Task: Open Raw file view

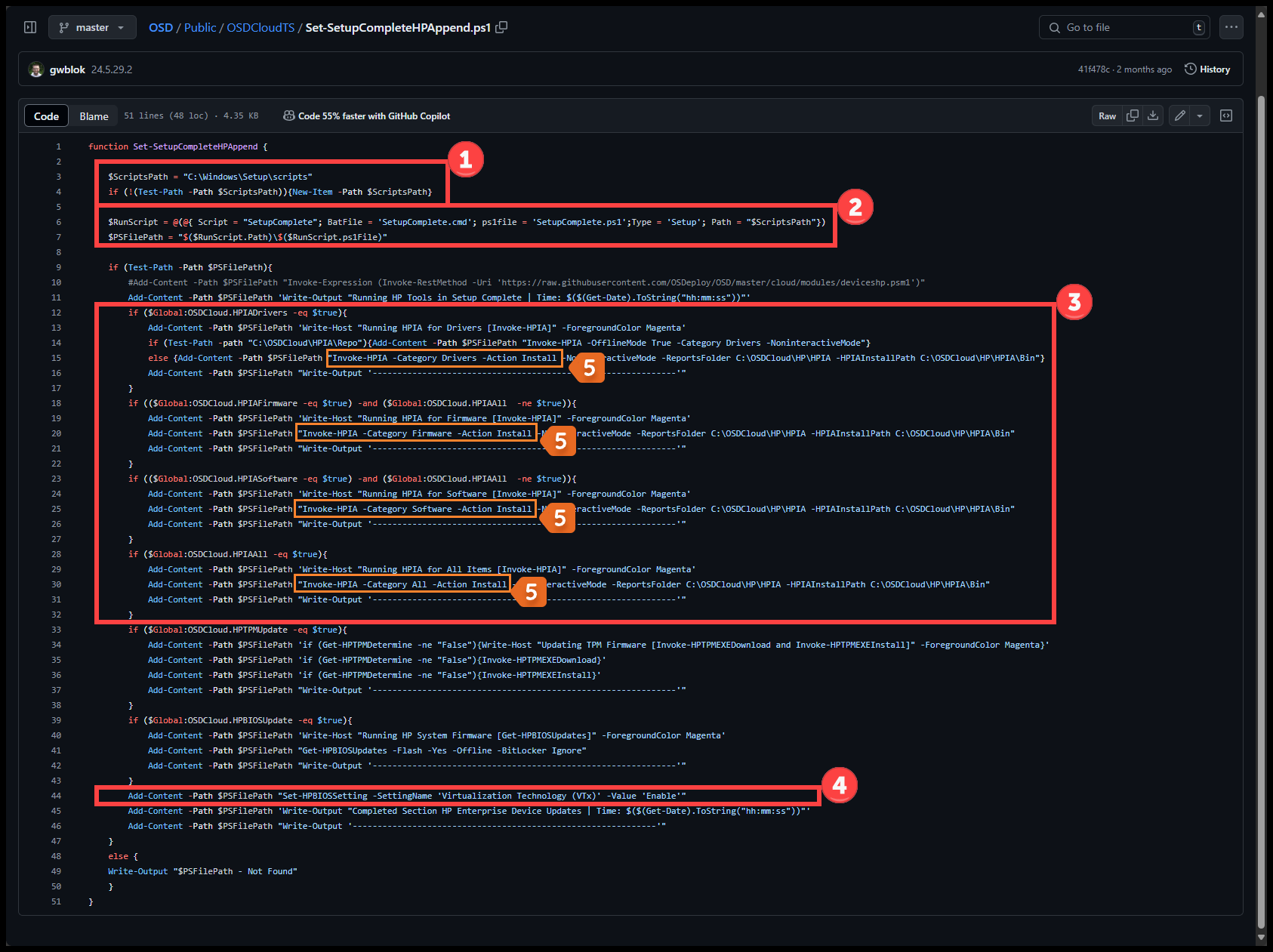Action: click(1107, 116)
